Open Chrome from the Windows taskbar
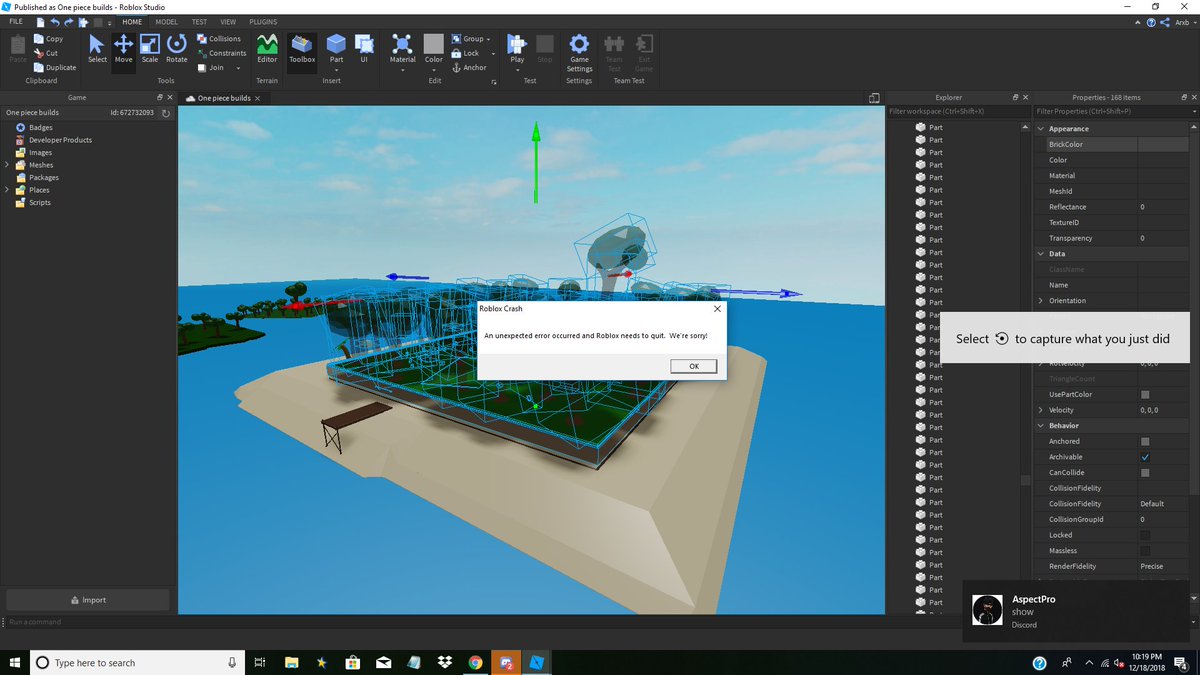1200x675 pixels. point(475,662)
